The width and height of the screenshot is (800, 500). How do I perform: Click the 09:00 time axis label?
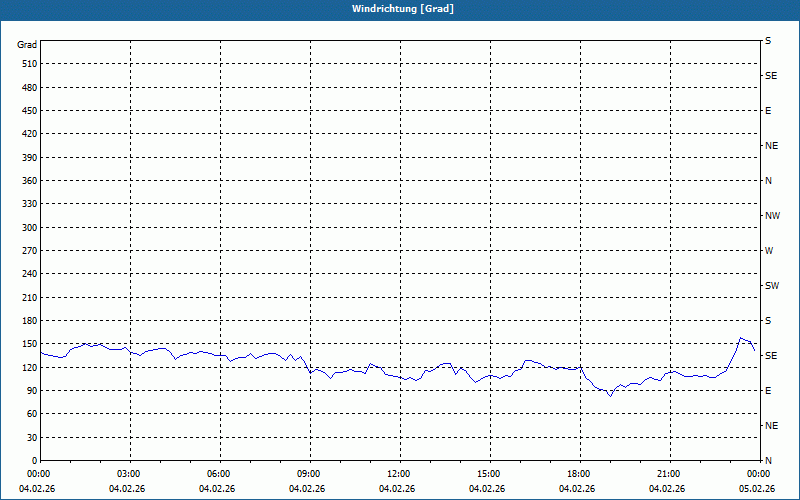(x=310, y=474)
